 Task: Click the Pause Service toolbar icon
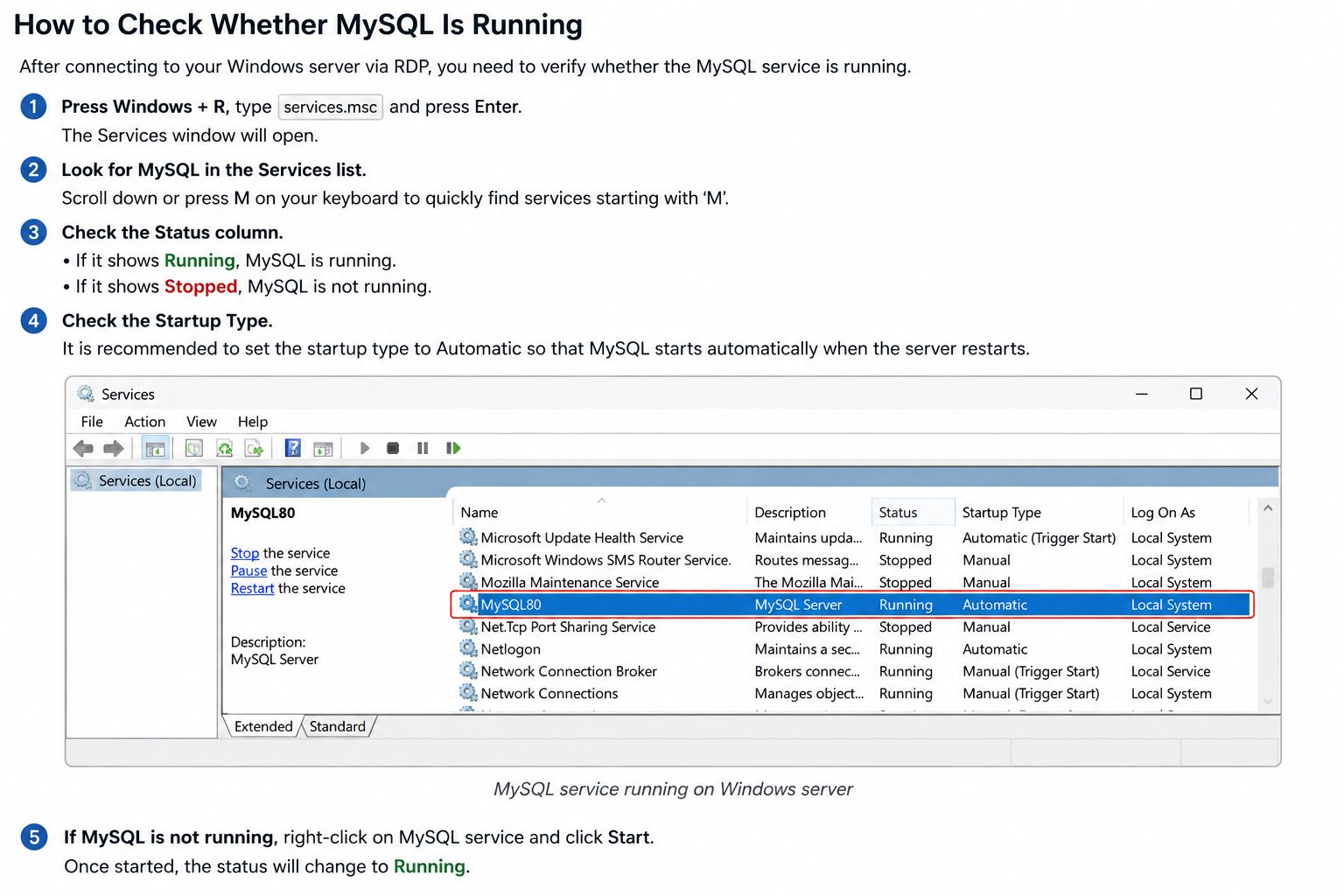coord(423,448)
